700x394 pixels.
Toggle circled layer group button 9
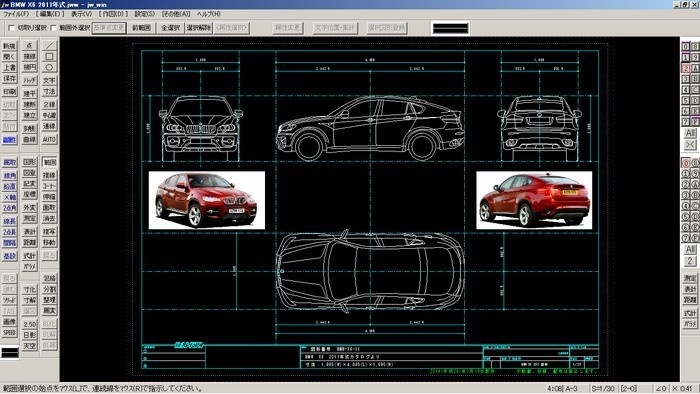(695, 174)
